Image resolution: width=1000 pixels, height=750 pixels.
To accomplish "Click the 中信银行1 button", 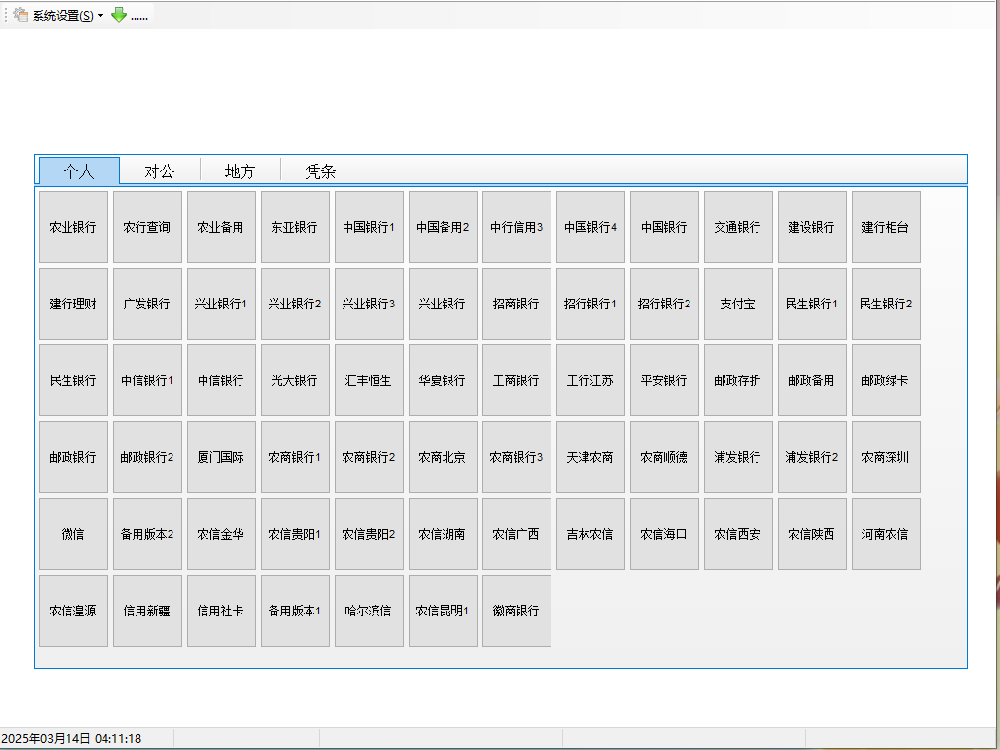I will [147, 381].
